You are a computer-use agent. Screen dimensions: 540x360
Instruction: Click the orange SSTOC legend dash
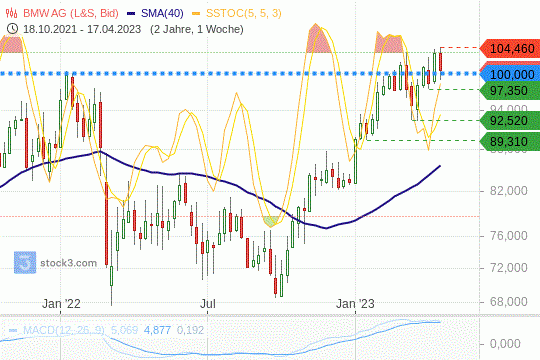click(x=196, y=13)
